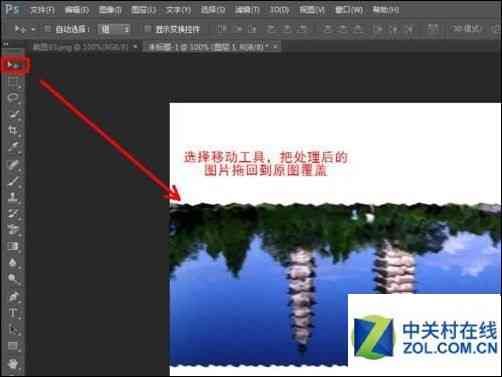Image resolution: width=502 pixels, height=377 pixels.
Task: Open the 文件(F) menu
Action: [x=42, y=10]
